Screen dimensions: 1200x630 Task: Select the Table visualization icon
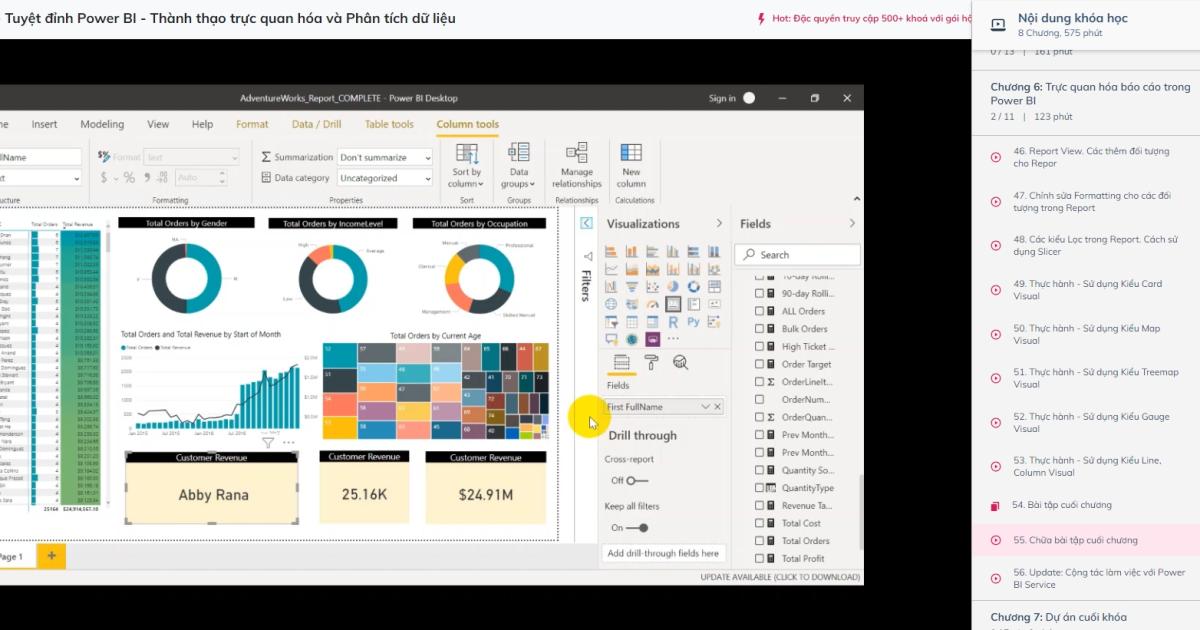pos(631,322)
